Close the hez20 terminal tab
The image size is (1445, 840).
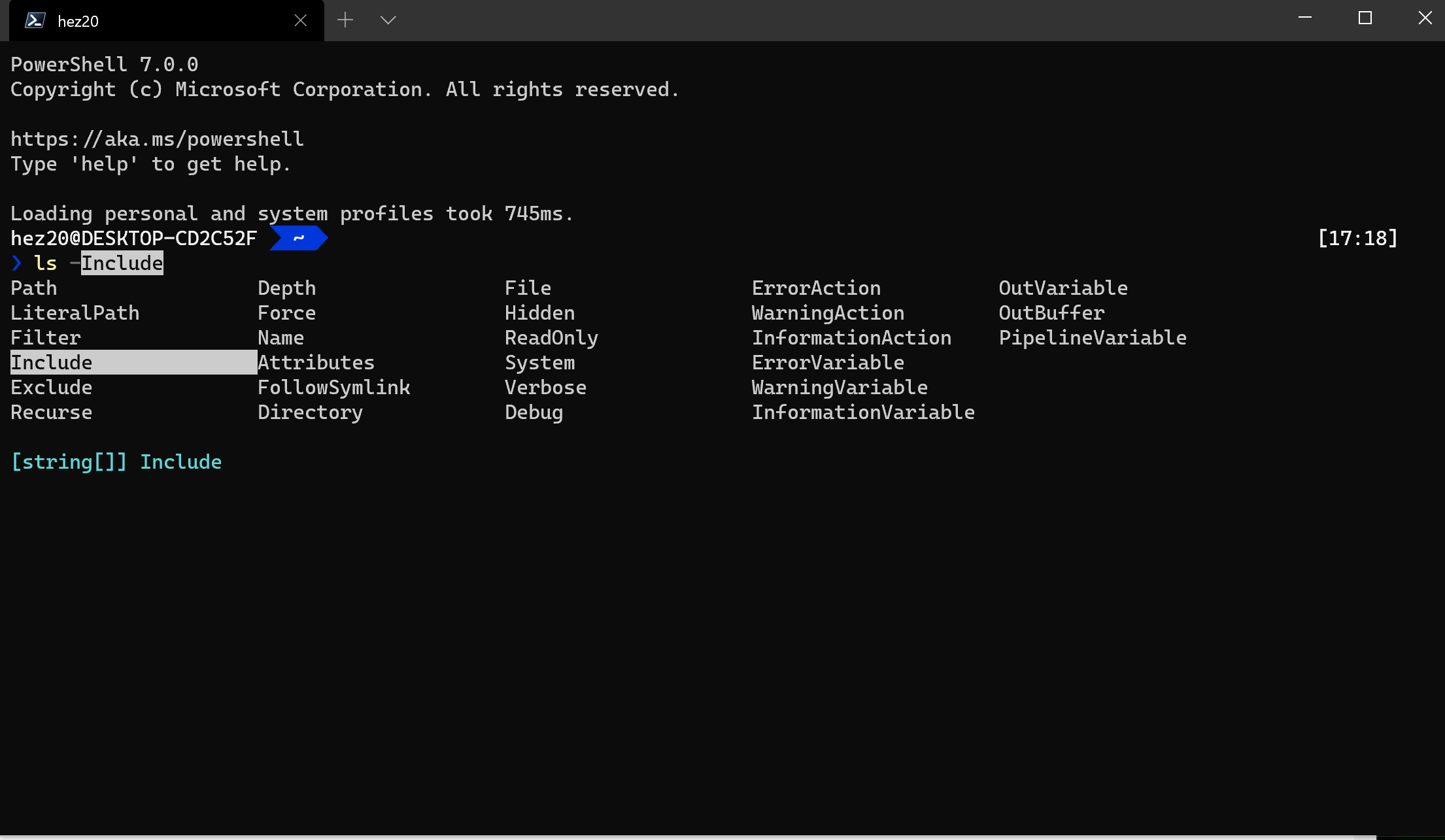[300, 20]
